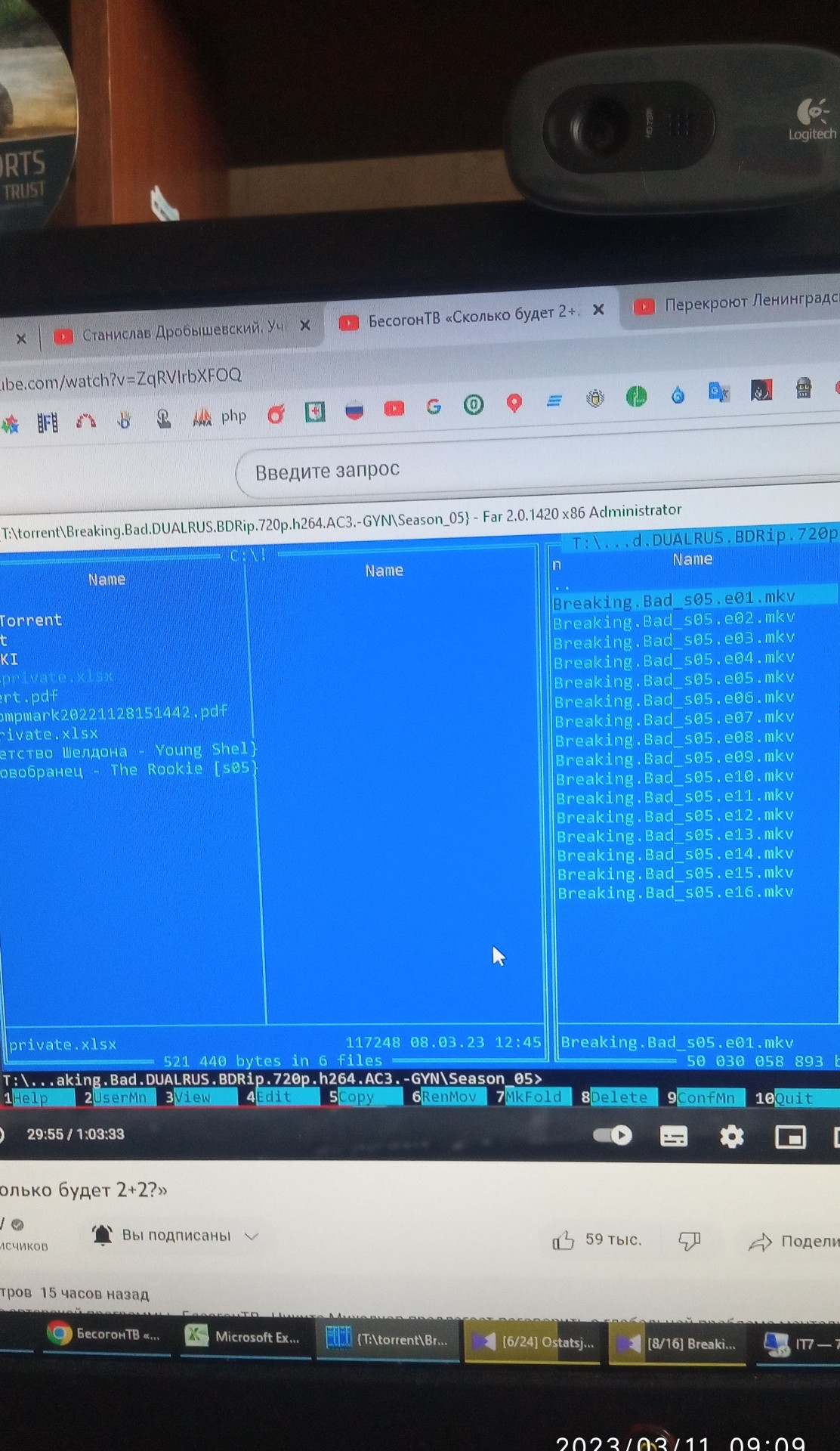Open IT7 taskbar item
Screen dimensions: 840x1451
pos(799,1344)
